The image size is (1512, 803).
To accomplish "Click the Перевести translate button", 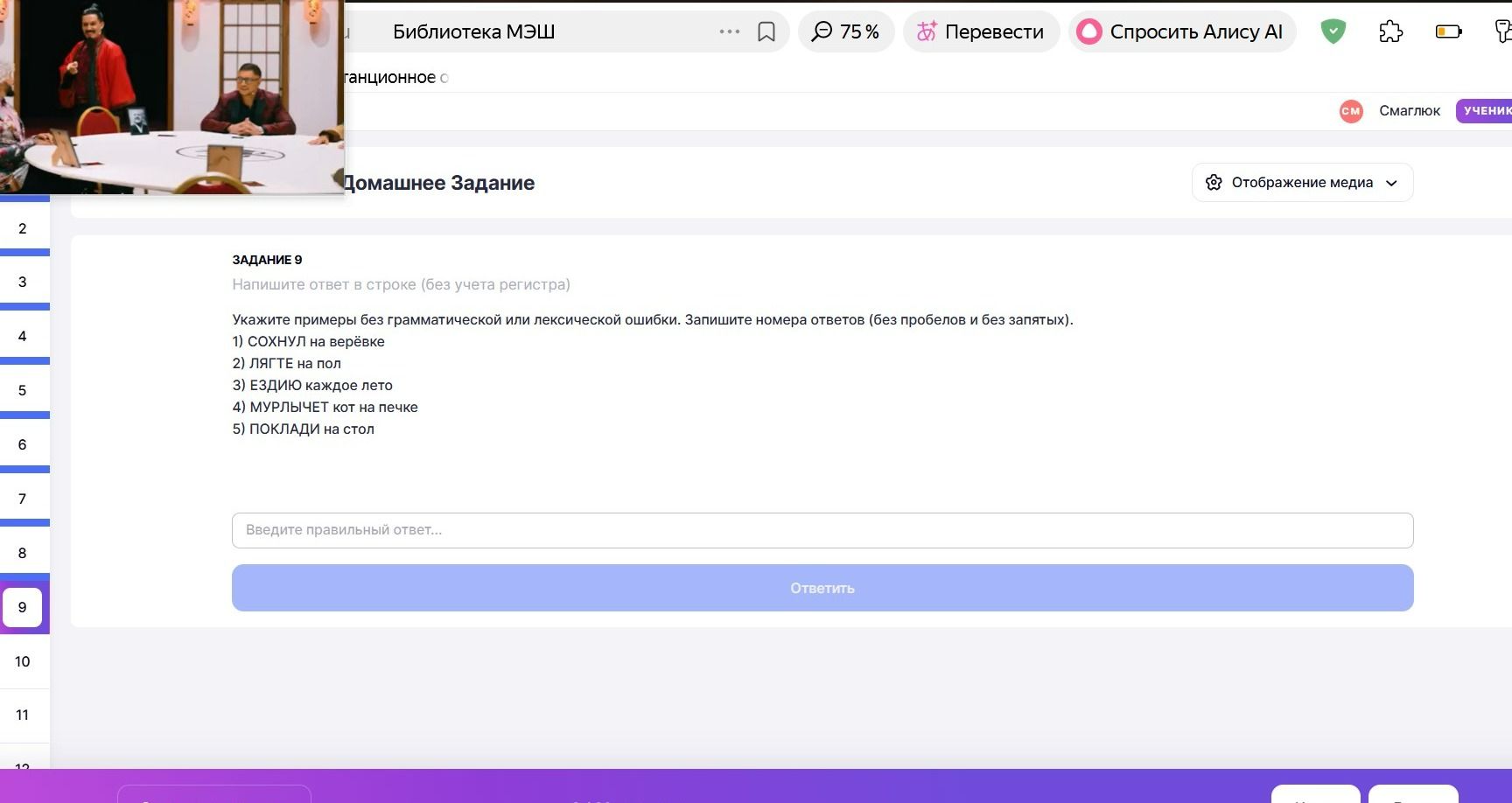I will coord(981,32).
